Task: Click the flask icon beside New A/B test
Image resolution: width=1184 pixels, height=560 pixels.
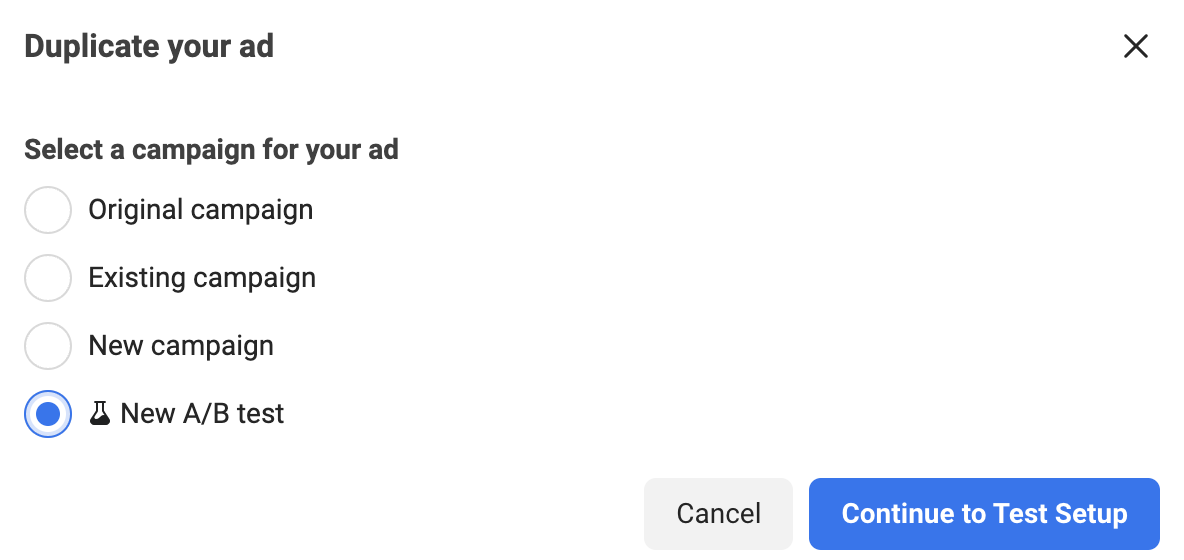Action: point(99,413)
